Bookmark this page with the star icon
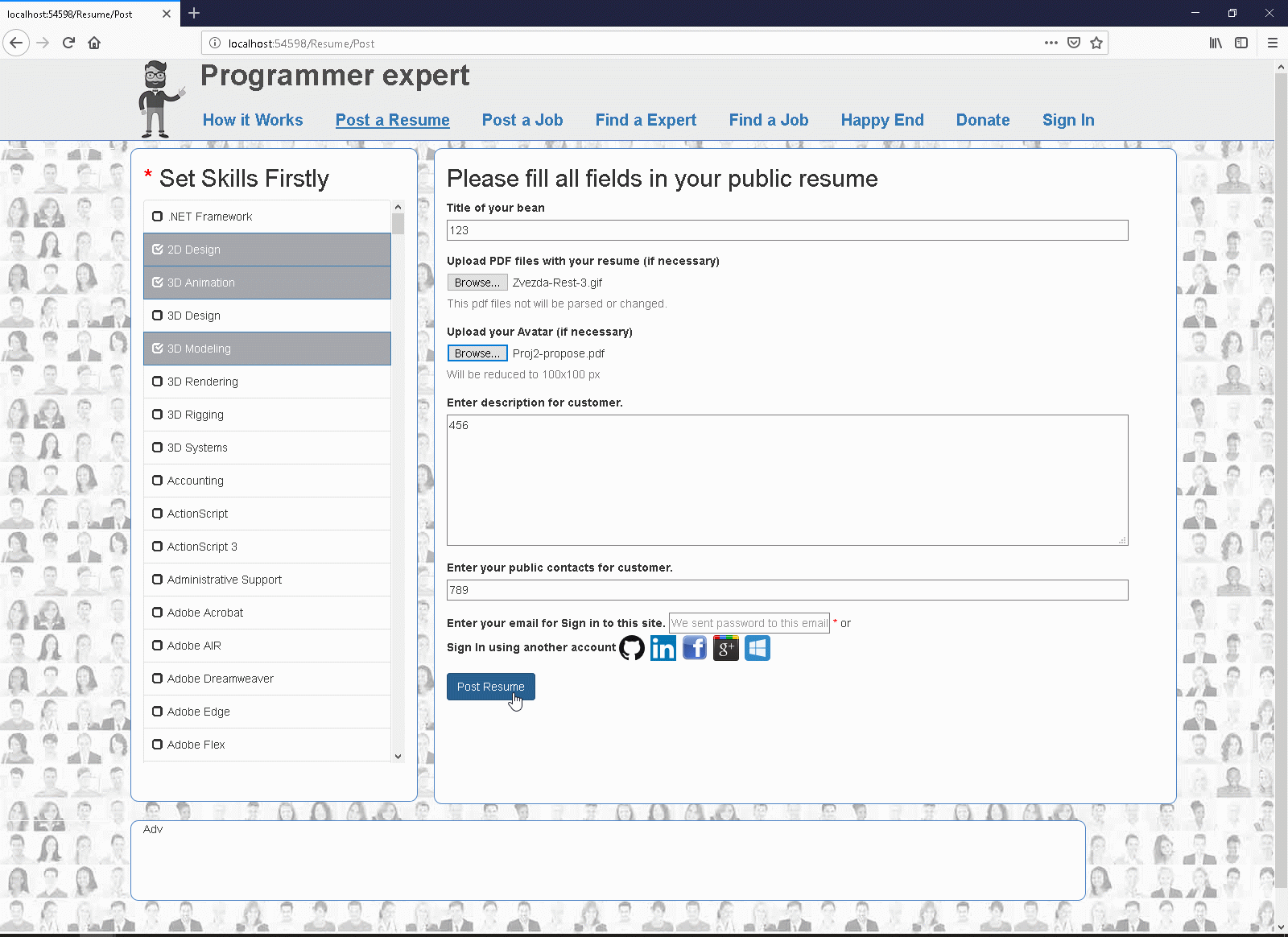Viewport: 1288px width, 937px height. point(1096,43)
